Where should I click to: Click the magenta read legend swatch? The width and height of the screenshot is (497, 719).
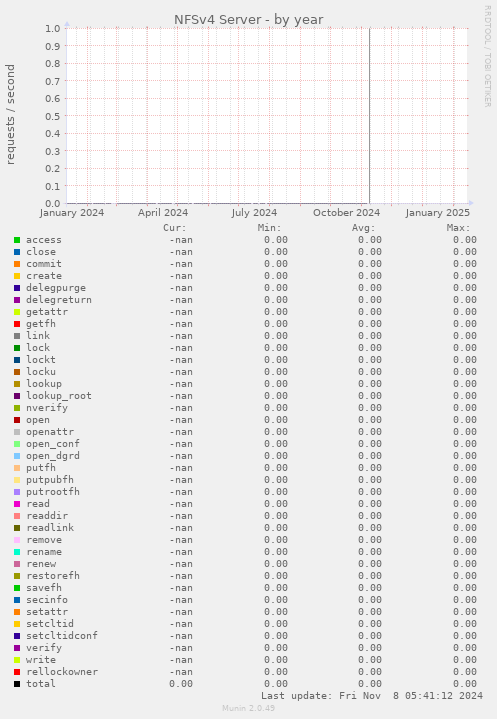(17, 504)
